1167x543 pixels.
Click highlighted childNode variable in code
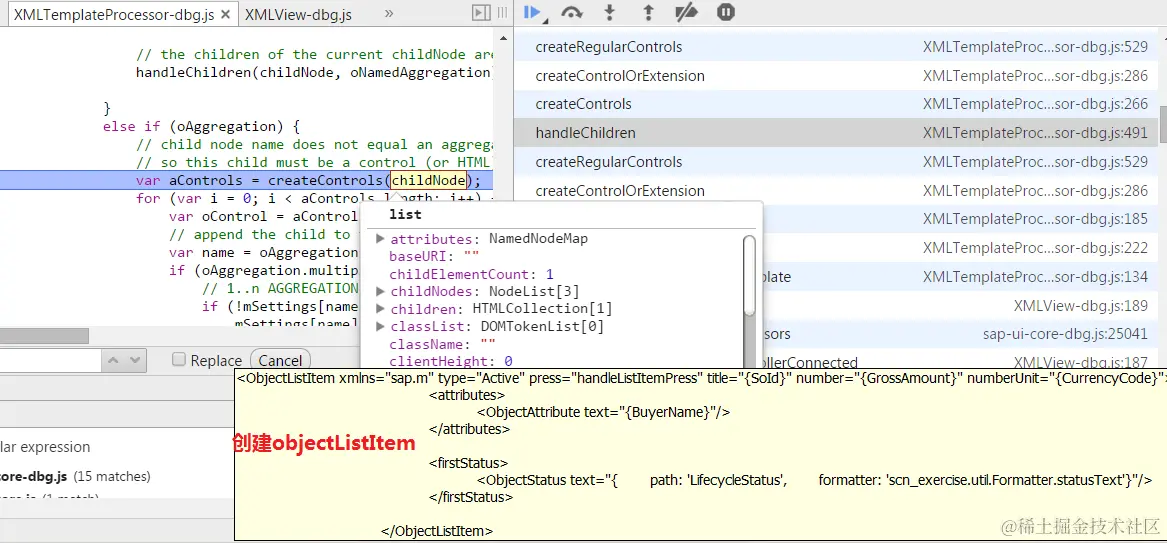pyautogui.click(x=429, y=180)
